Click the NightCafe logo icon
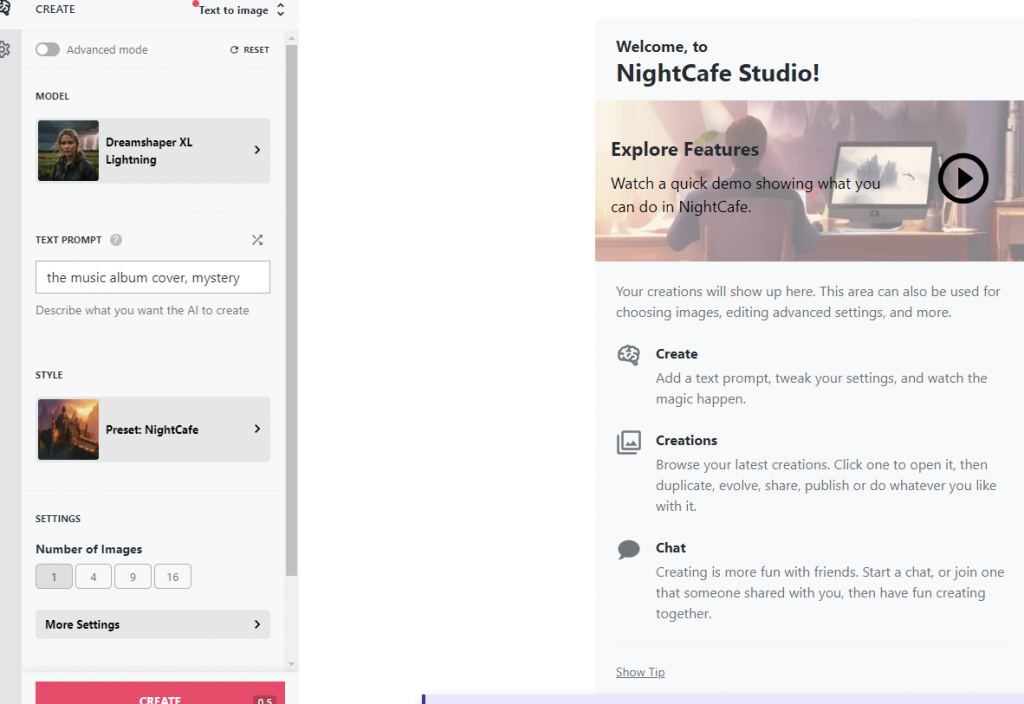The image size is (1024, 704). [x=4, y=9]
